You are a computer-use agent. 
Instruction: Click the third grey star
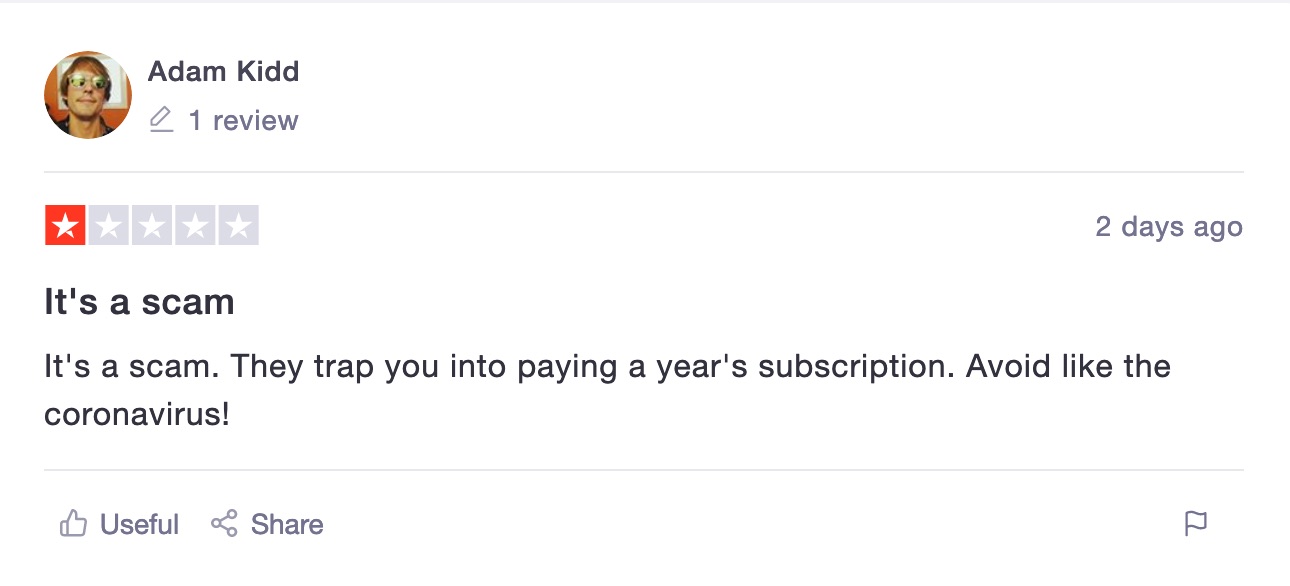[152, 226]
